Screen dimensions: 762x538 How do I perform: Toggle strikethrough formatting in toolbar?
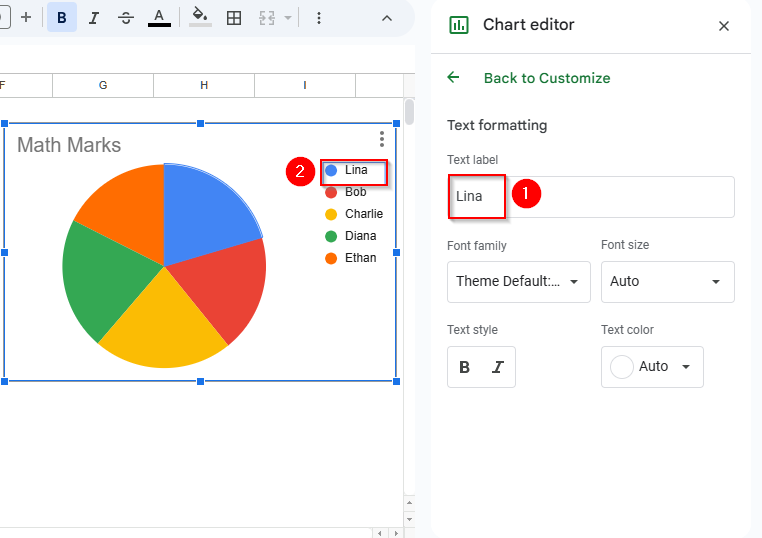click(126, 18)
